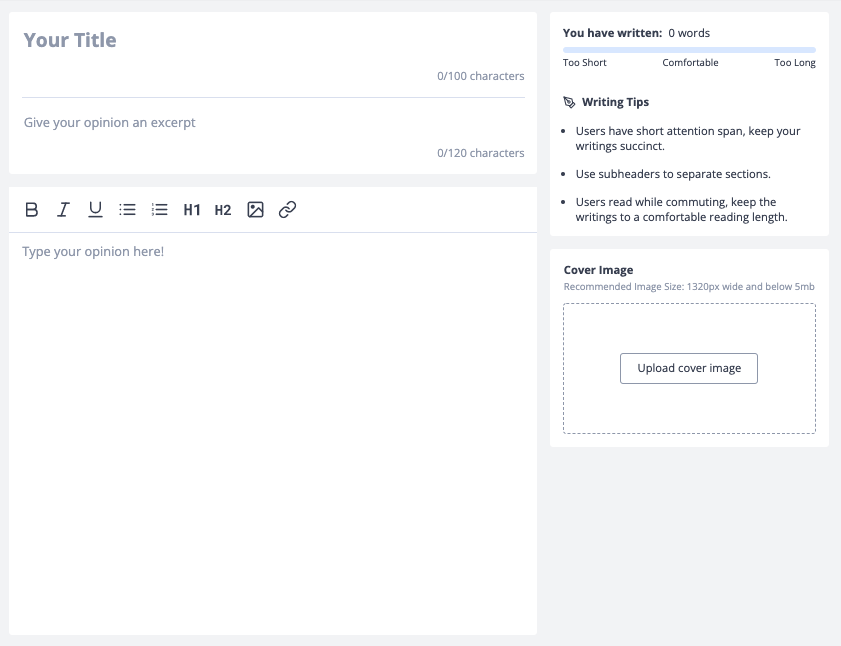Screen dimensions: 841x646
Task: Select the Cover Image heading
Action: (599, 270)
